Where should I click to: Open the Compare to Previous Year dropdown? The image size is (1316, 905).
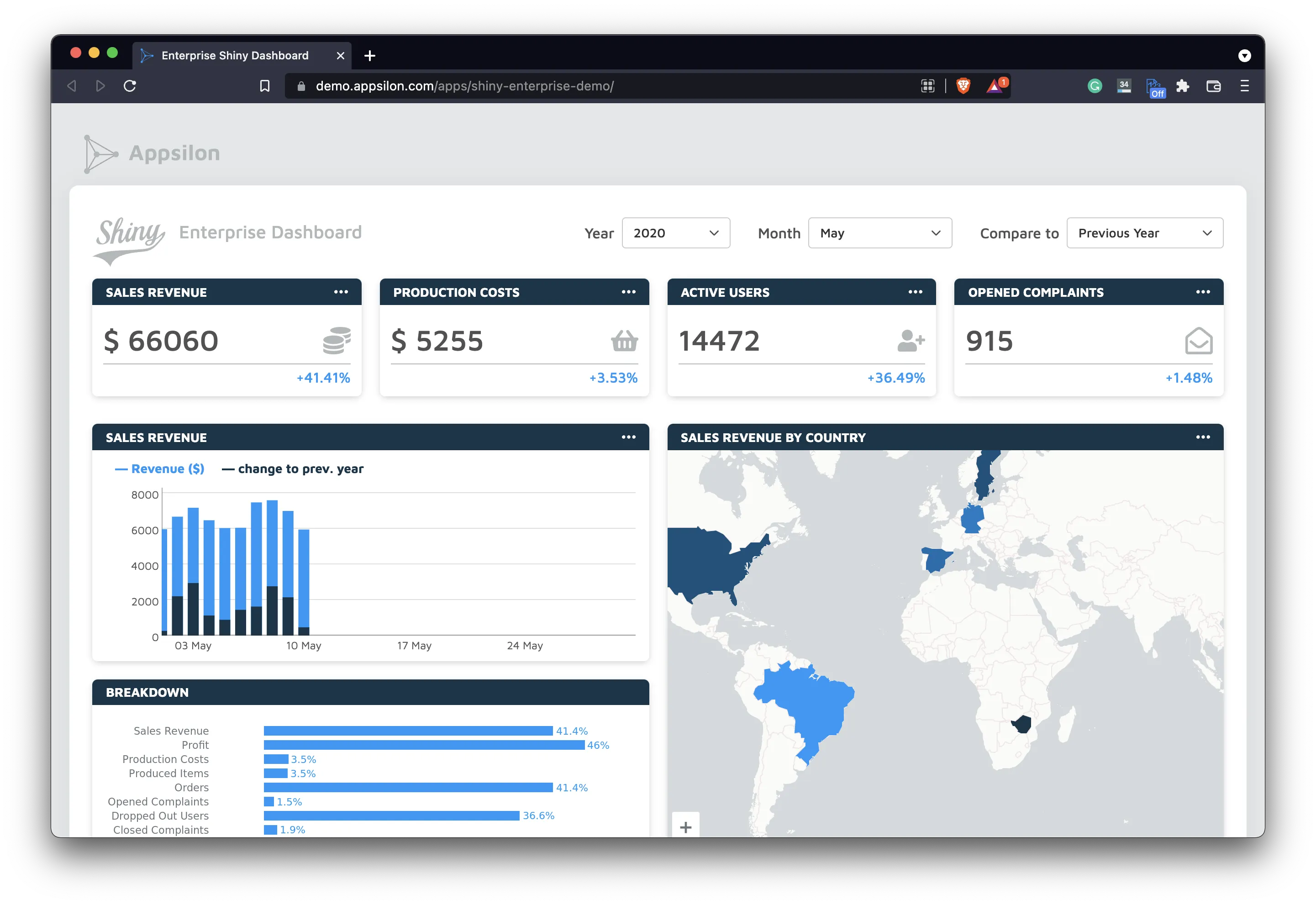[x=1144, y=233]
